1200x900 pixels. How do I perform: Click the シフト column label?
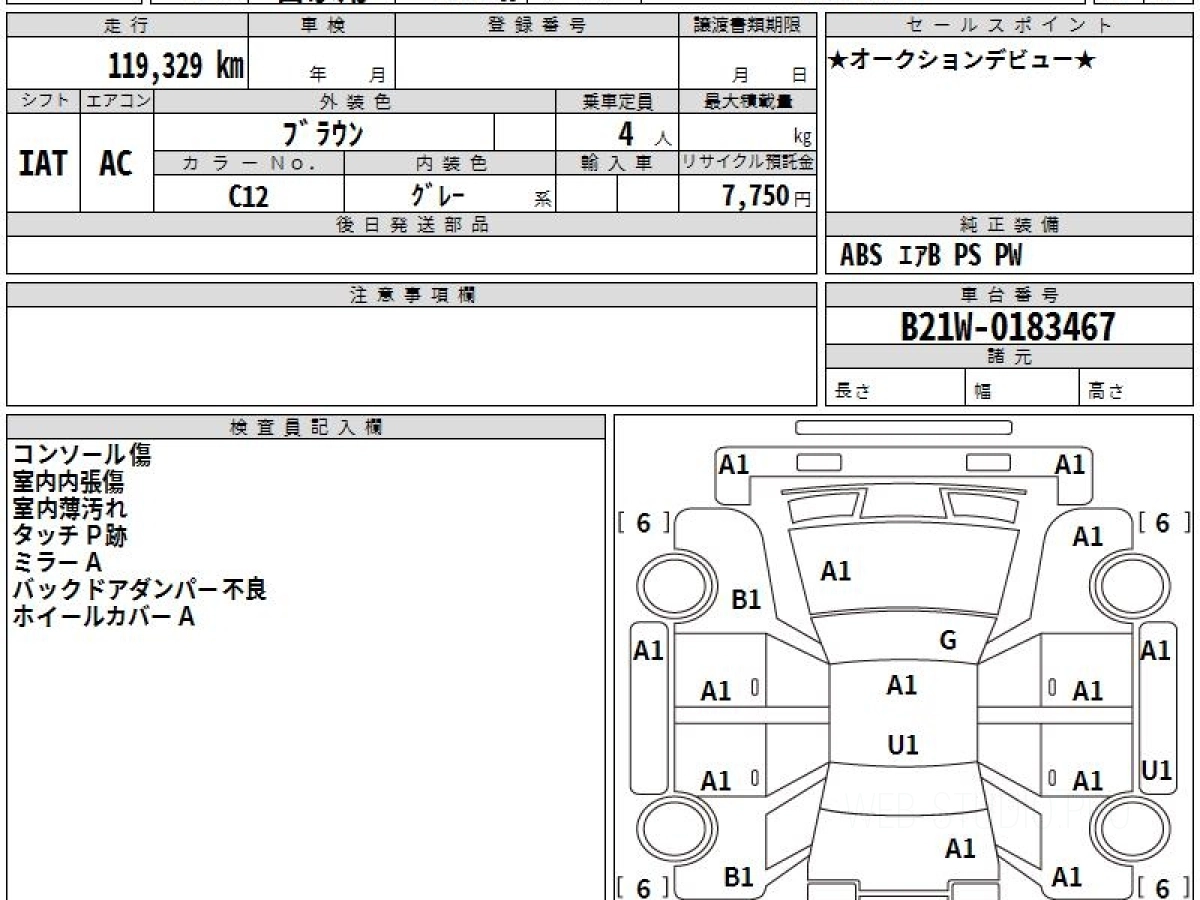click(x=43, y=101)
